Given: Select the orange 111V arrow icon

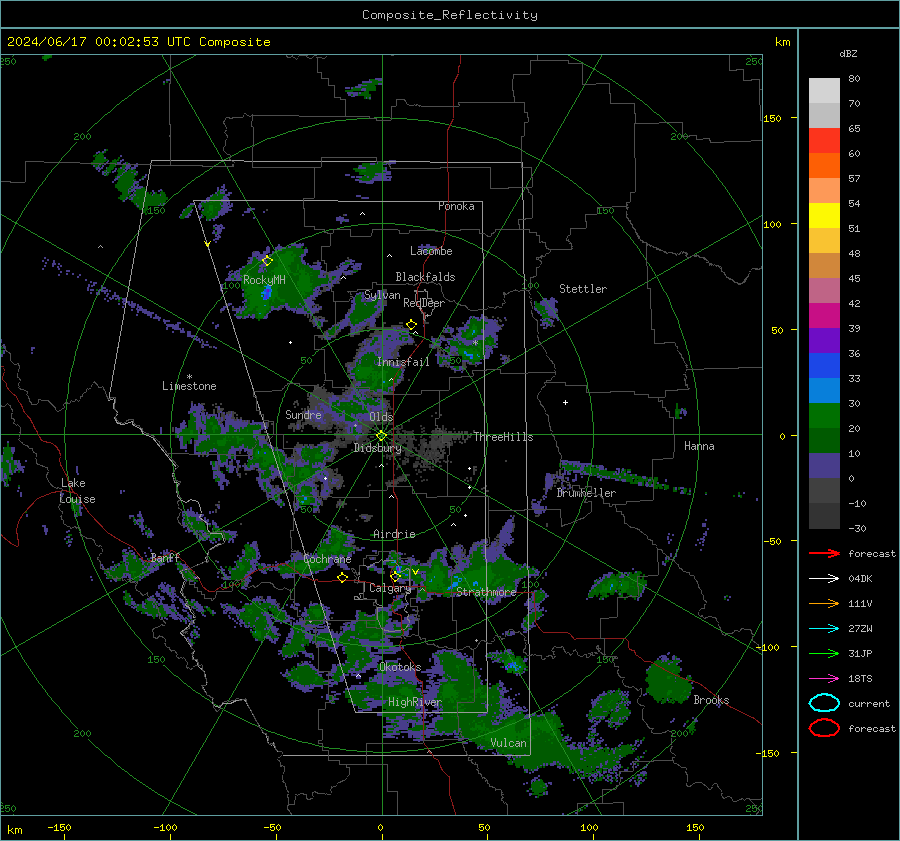Looking at the screenshot, I should pyautogui.click(x=824, y=603).
